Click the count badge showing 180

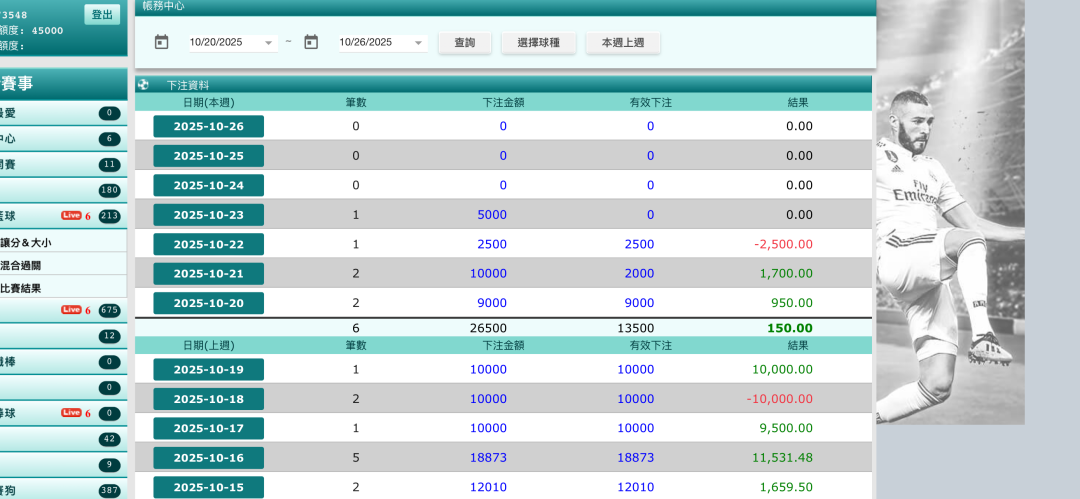[109, 191]
